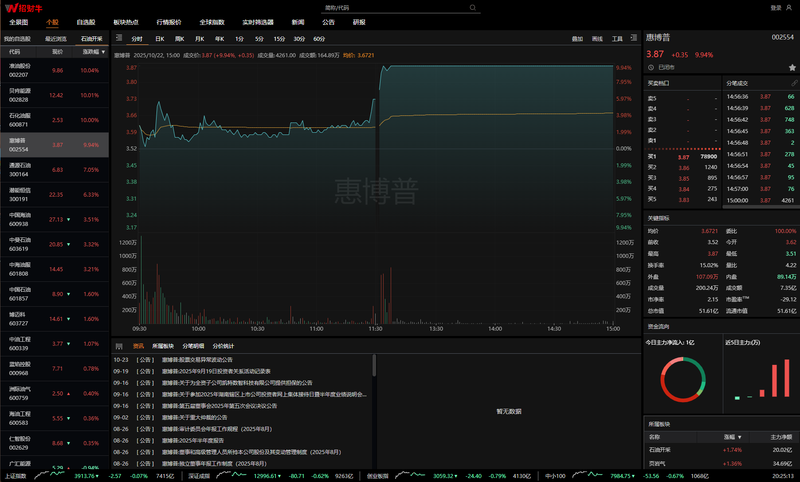Click the chart layout icon before 分时
Image resolution: width=800 pixels, height=482 pixels.
[121, 38]
